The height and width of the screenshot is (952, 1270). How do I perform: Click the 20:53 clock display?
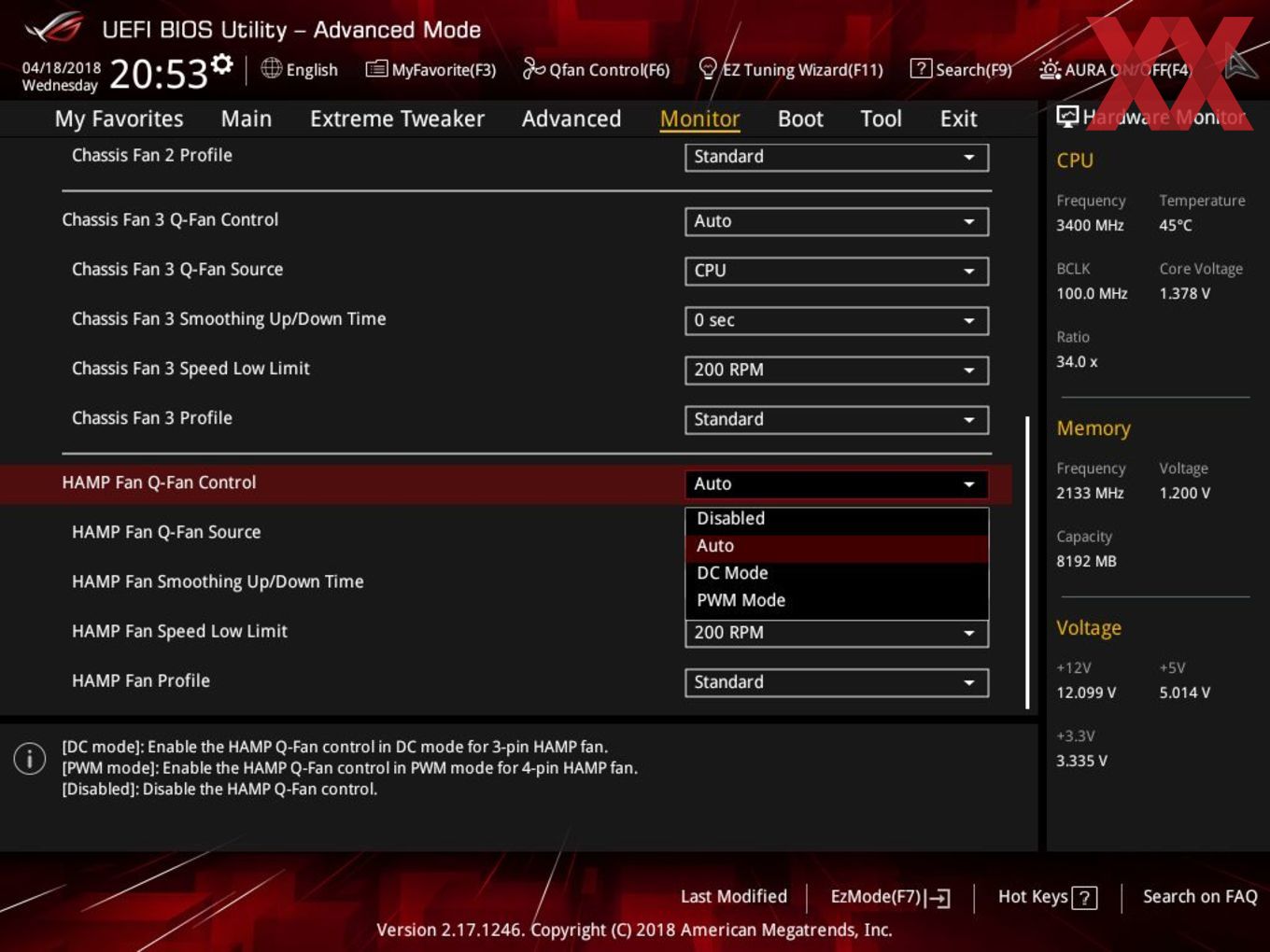pos(158,74)
